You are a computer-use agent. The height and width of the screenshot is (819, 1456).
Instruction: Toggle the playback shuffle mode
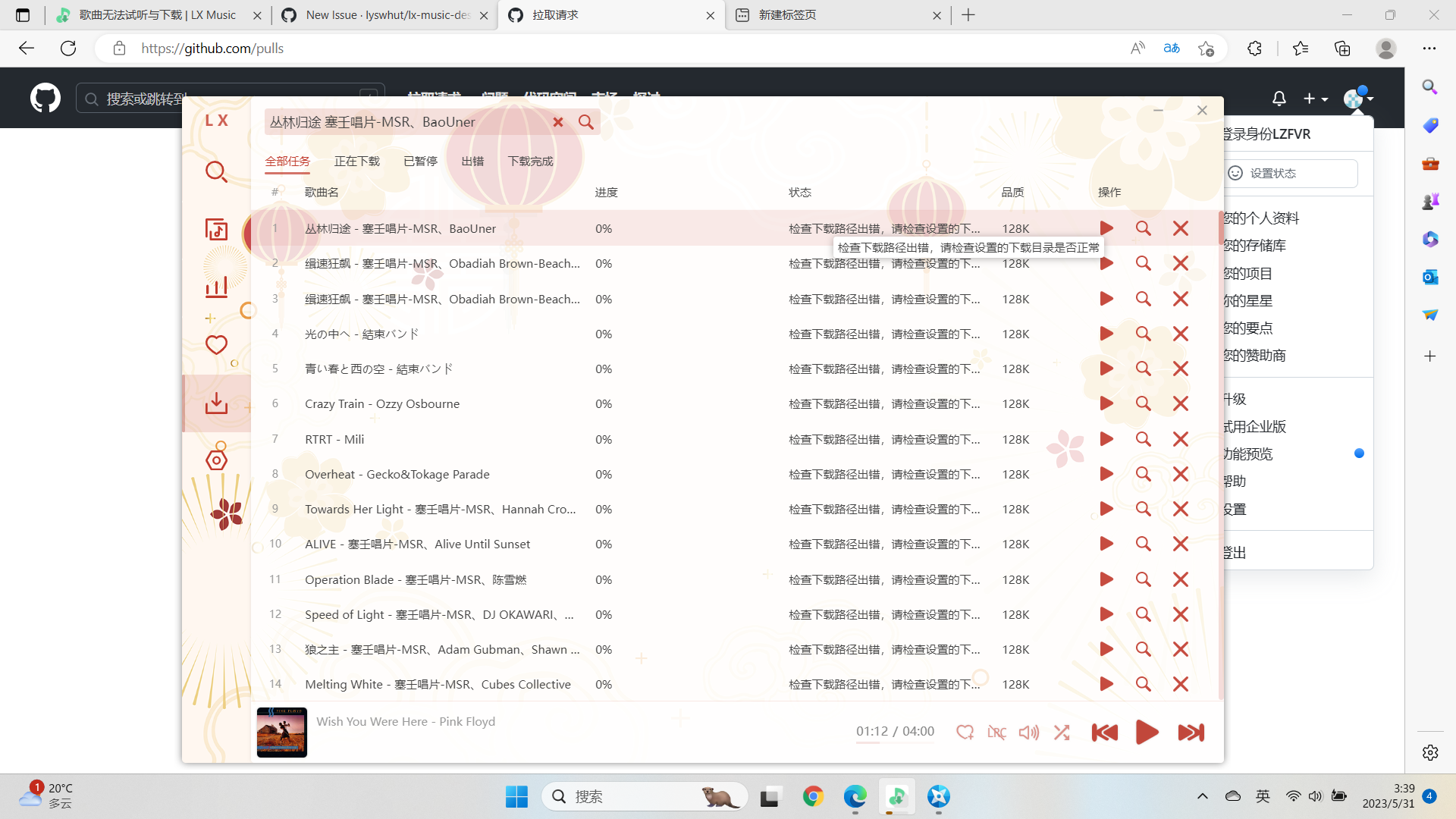click(x=1061, y=732)
